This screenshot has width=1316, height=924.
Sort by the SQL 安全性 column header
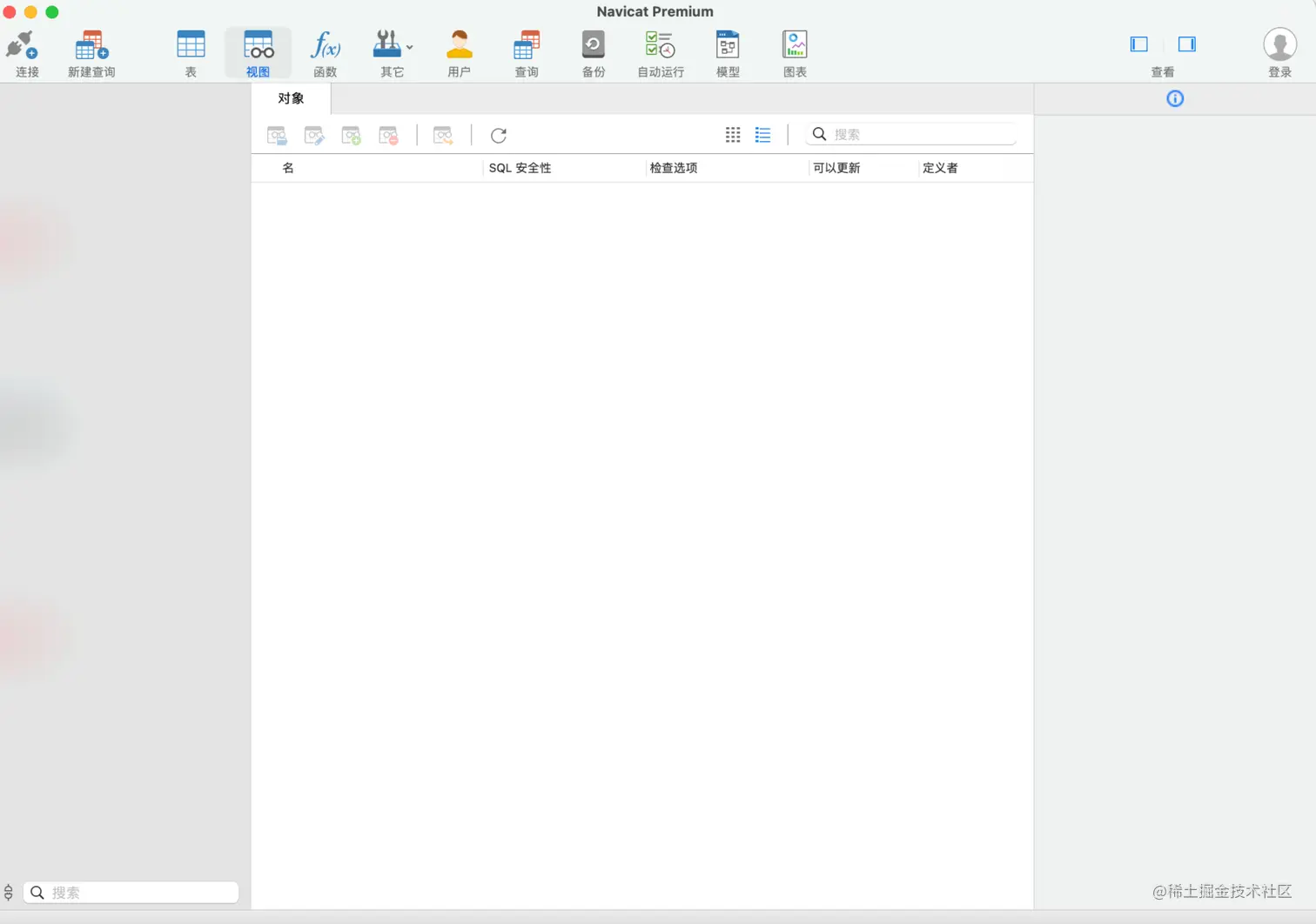(x=520, y=168)
